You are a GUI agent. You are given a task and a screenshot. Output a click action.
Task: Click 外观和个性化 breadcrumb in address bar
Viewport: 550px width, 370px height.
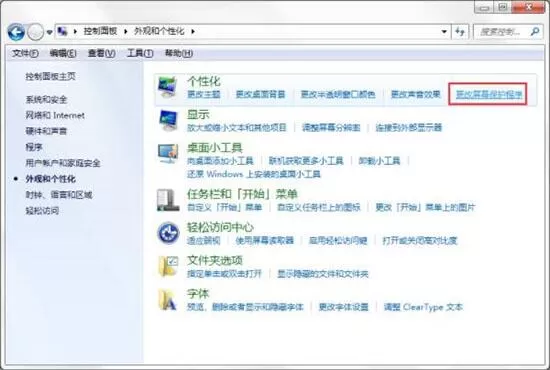[x=159, y=31]
